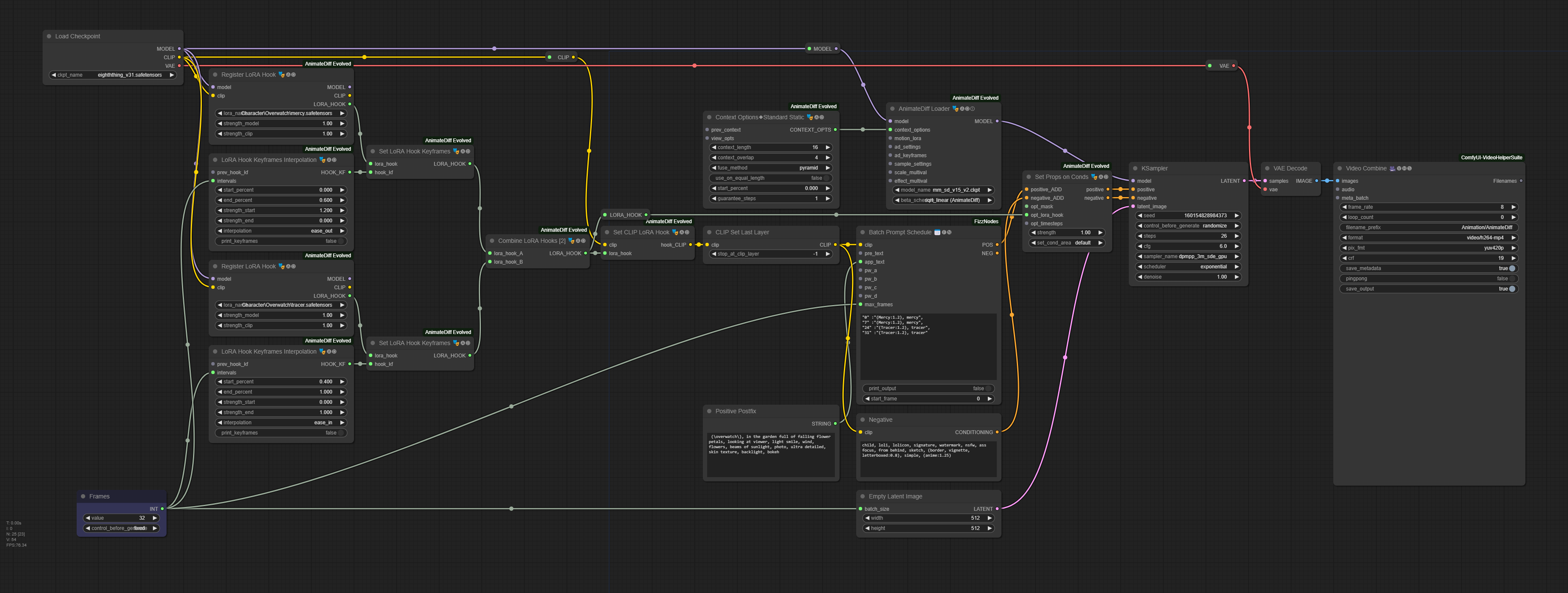Decrease Frames value with left arrow
The image size is (1568, 593).
pos(88,518)
